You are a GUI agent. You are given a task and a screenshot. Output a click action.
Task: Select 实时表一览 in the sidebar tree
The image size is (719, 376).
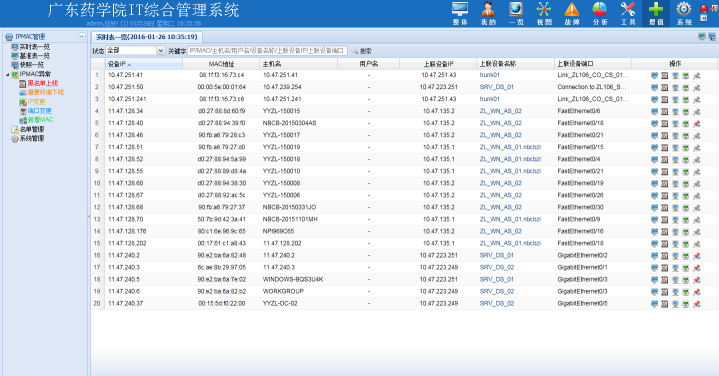(35, 47)
